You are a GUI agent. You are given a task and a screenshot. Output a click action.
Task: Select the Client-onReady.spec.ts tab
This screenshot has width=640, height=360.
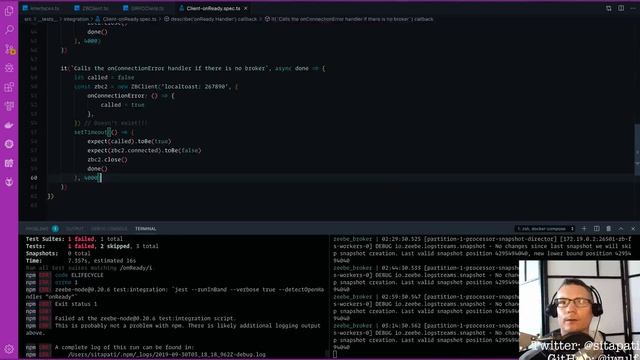(x=213, y=8)
